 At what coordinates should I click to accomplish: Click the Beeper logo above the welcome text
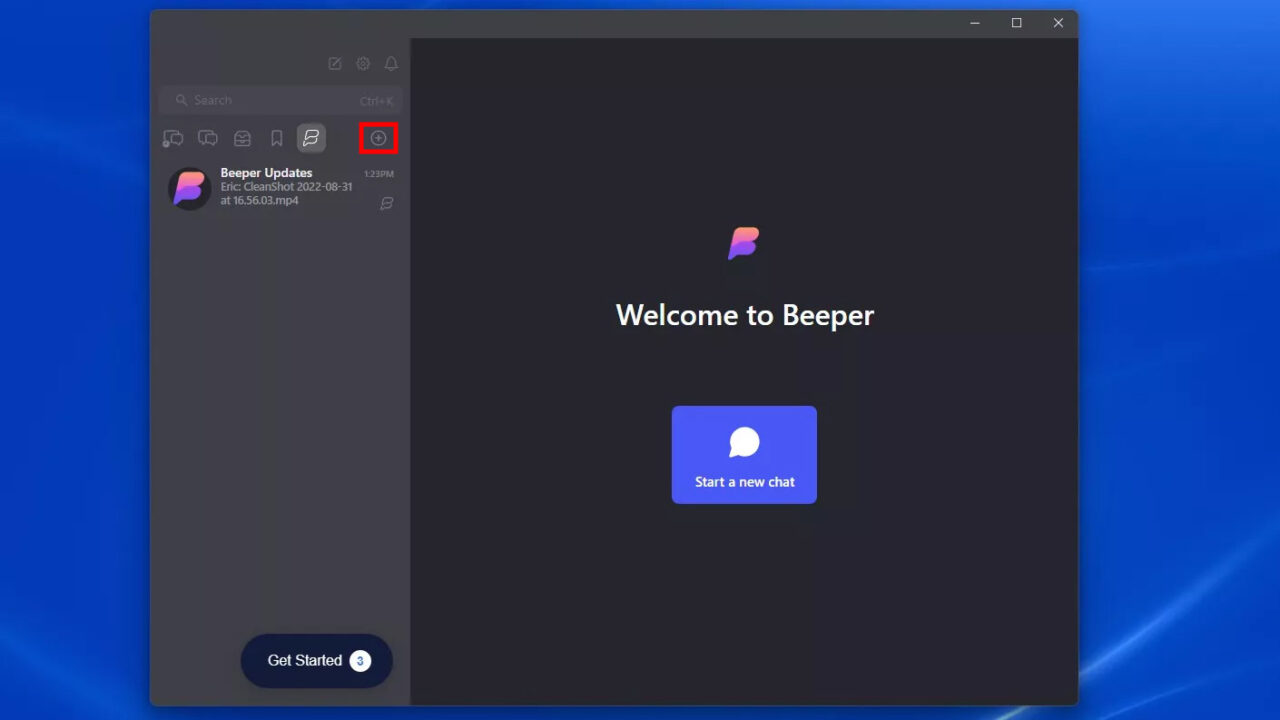744,242
